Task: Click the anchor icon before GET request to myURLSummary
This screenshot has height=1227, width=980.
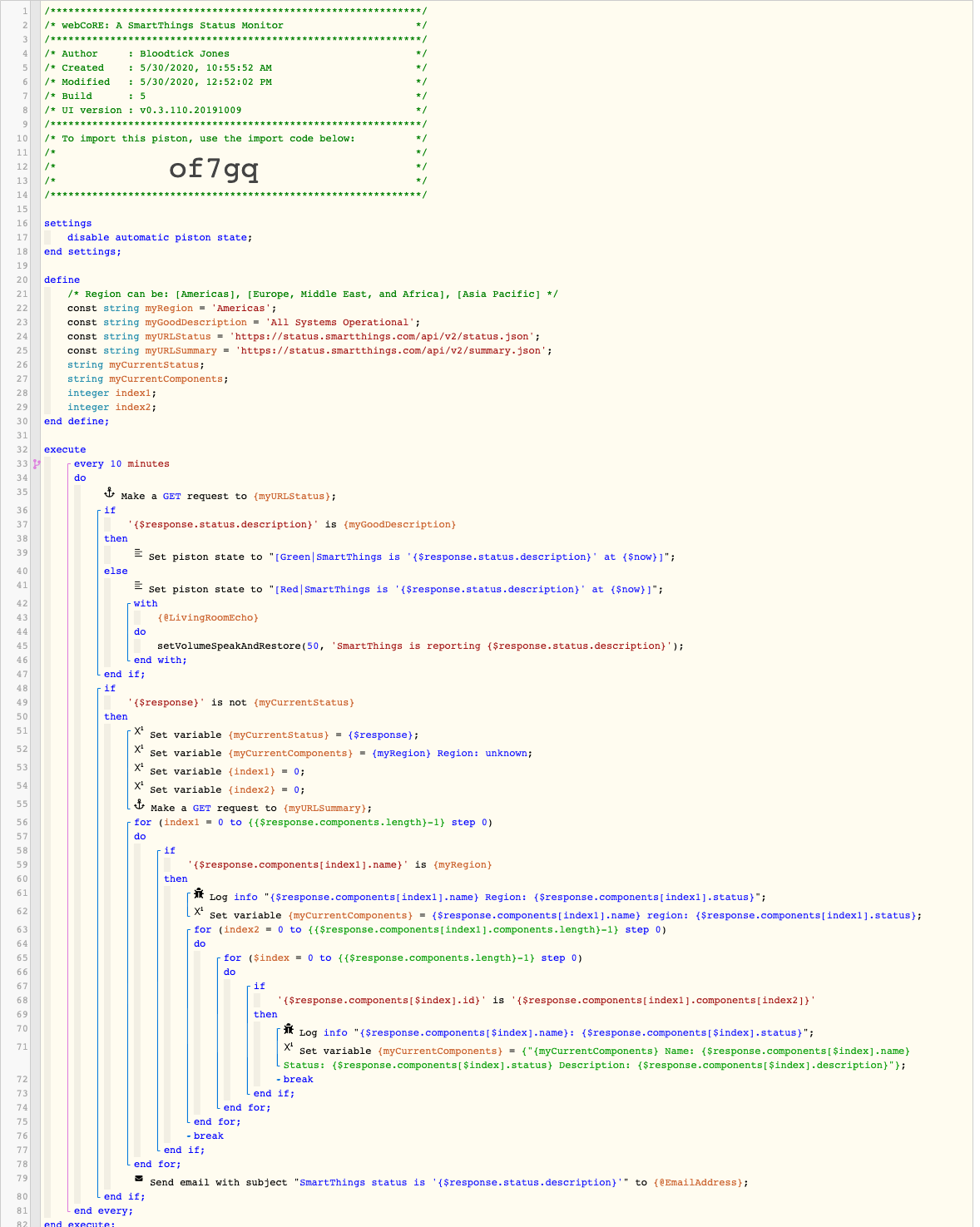Action: click(139, 805)
